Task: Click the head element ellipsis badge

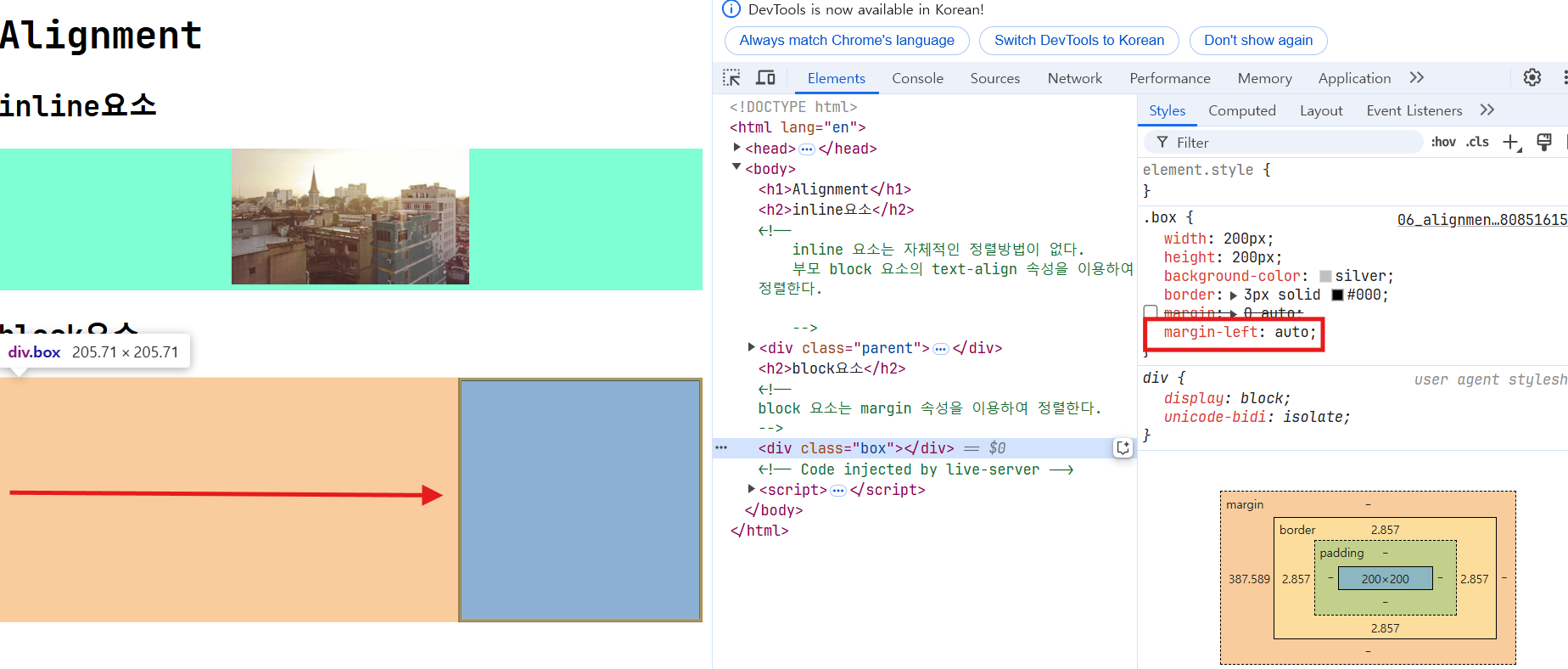Action: (807, 149)
